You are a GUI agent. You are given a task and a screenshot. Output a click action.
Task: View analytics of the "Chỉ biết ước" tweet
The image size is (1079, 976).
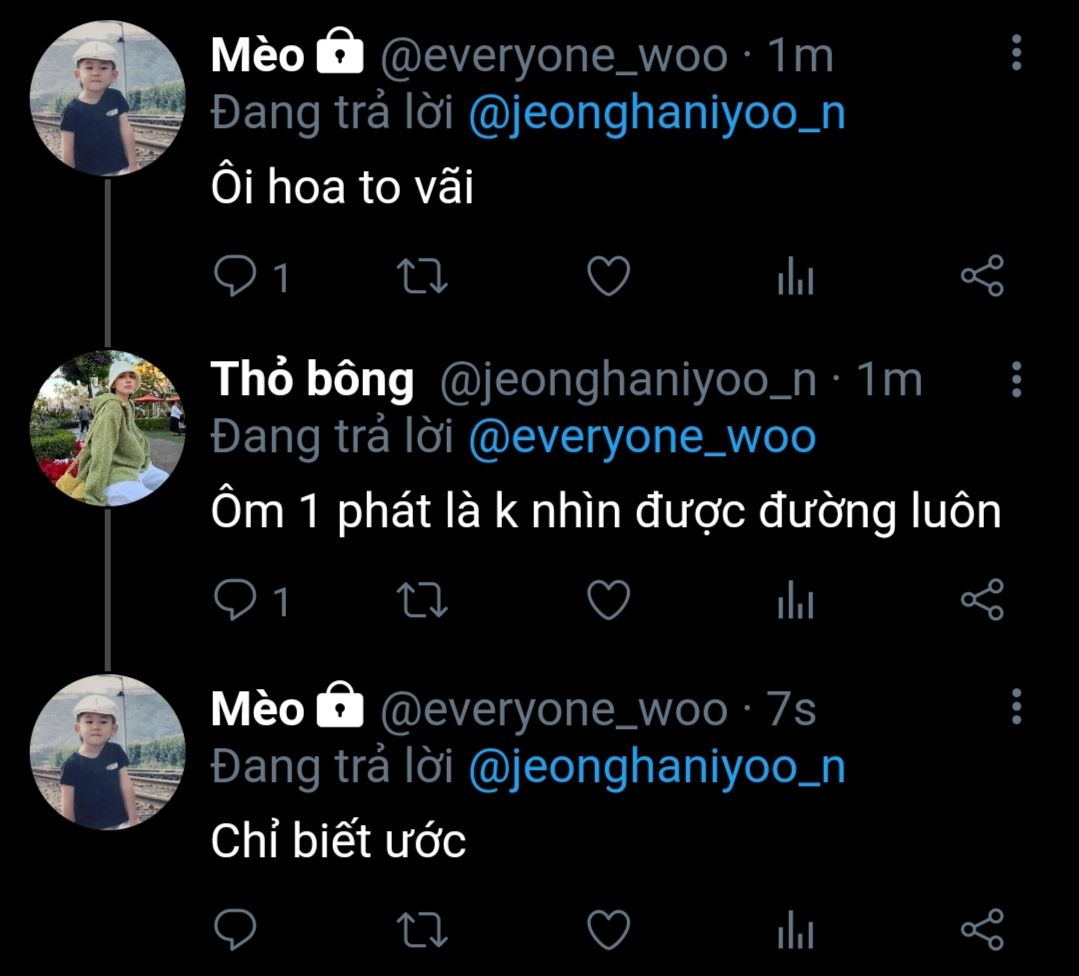795,929
